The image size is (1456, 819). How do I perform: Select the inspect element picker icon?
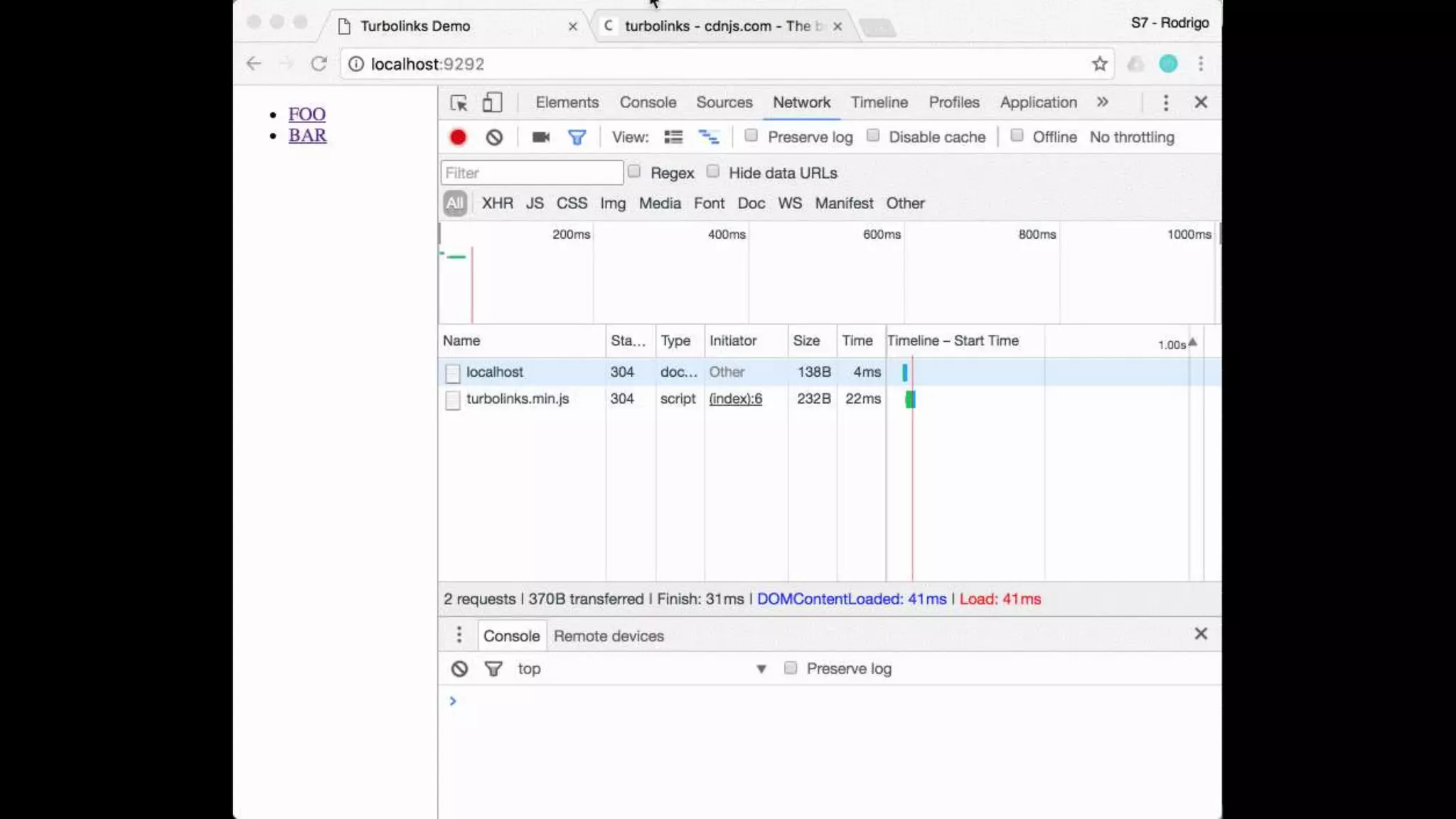(459, 102)
